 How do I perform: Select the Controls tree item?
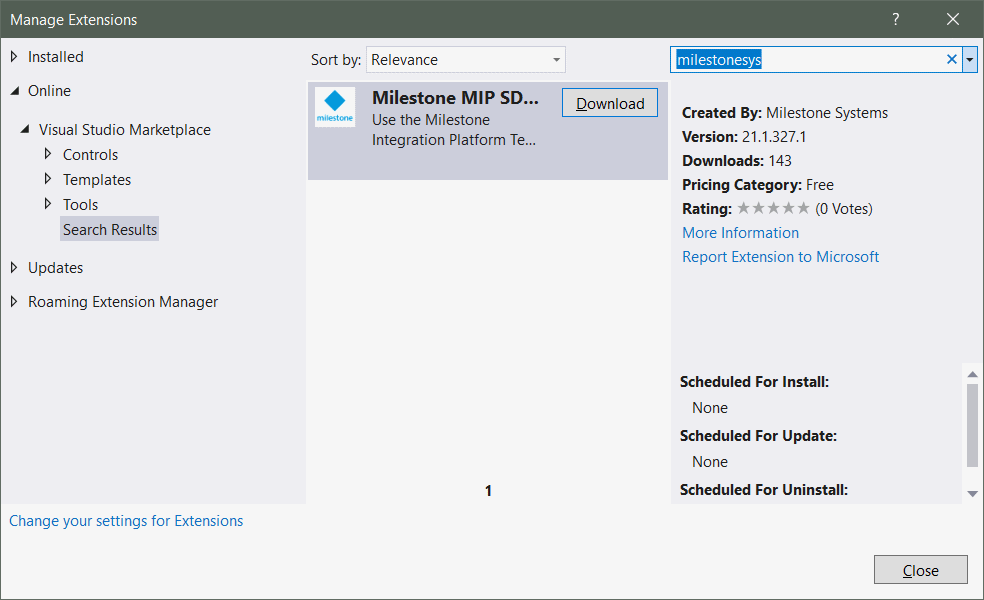(90, 155)
